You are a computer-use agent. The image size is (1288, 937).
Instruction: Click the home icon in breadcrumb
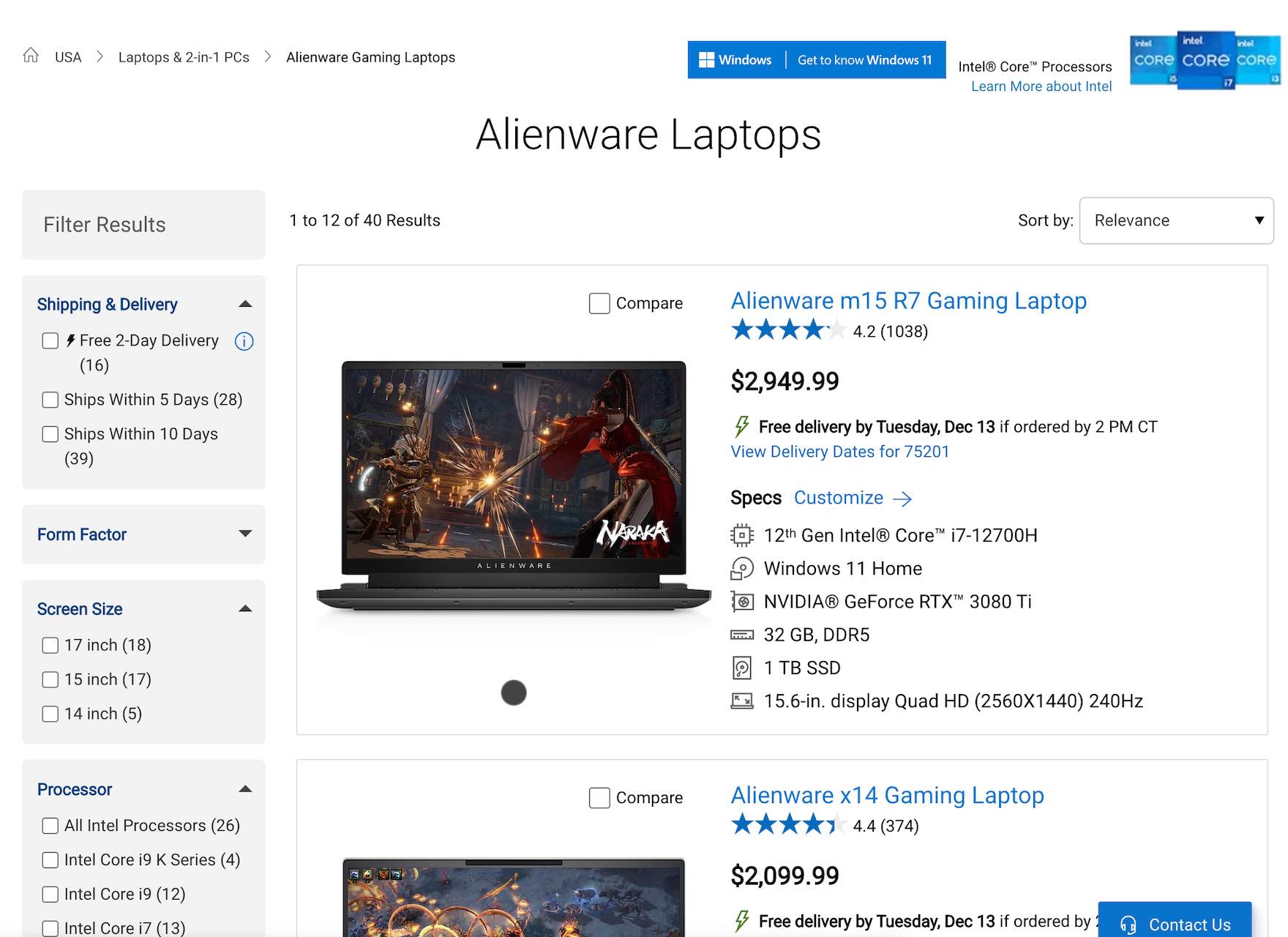pyautogui.click(x=31, y=56)
